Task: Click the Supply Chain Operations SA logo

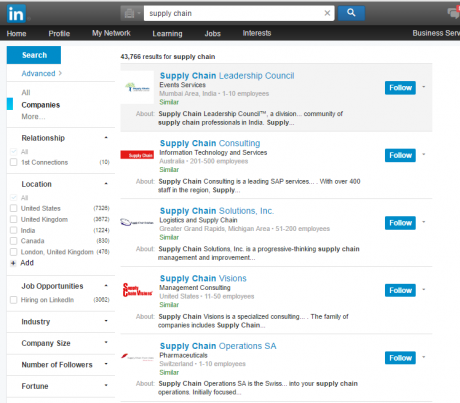Action: pyautogui.click(x=137, y=358)
